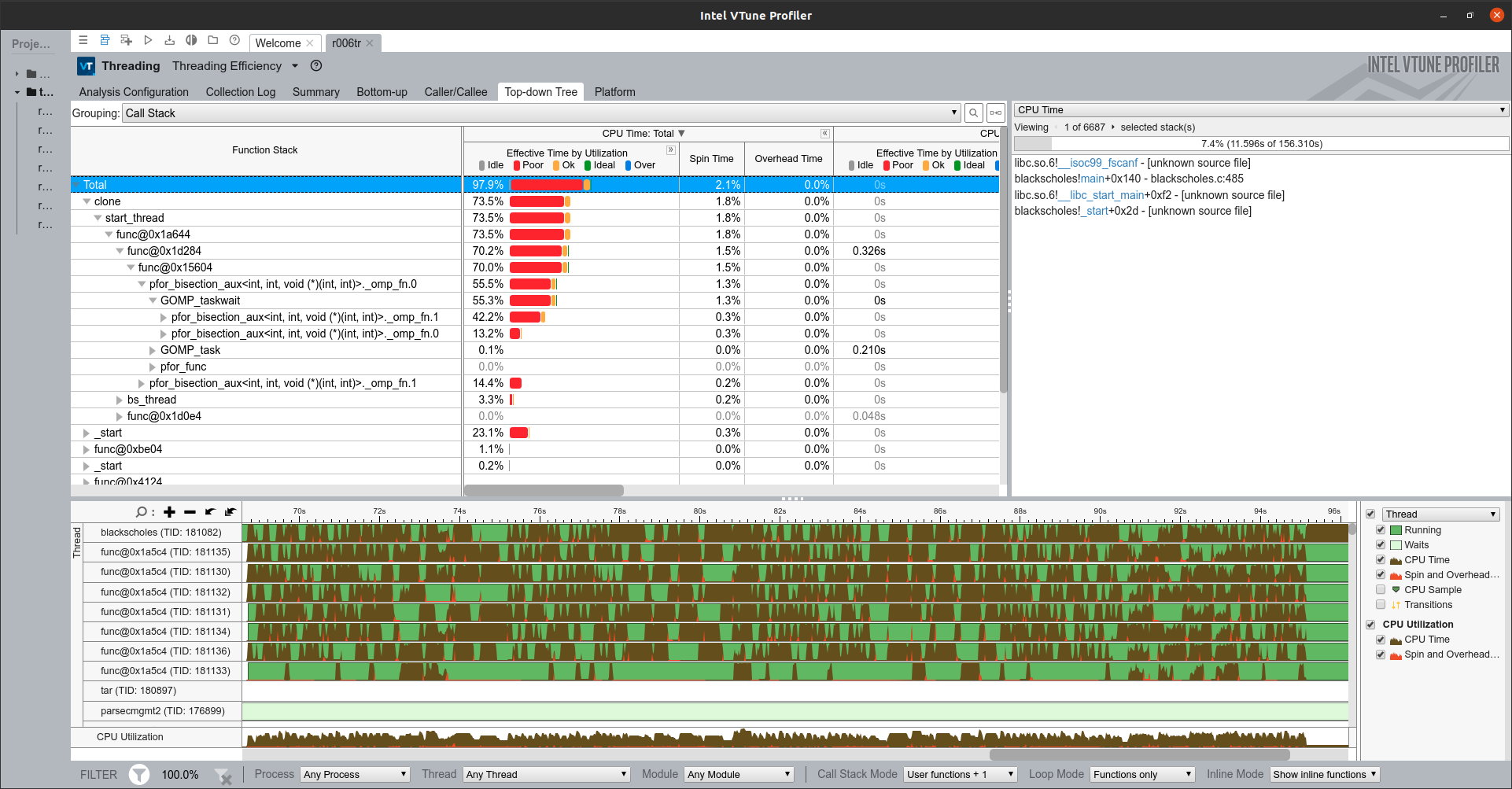The image size is (1512, 789).
Task: Click the search icon next to Grouping
Action: 973,112
